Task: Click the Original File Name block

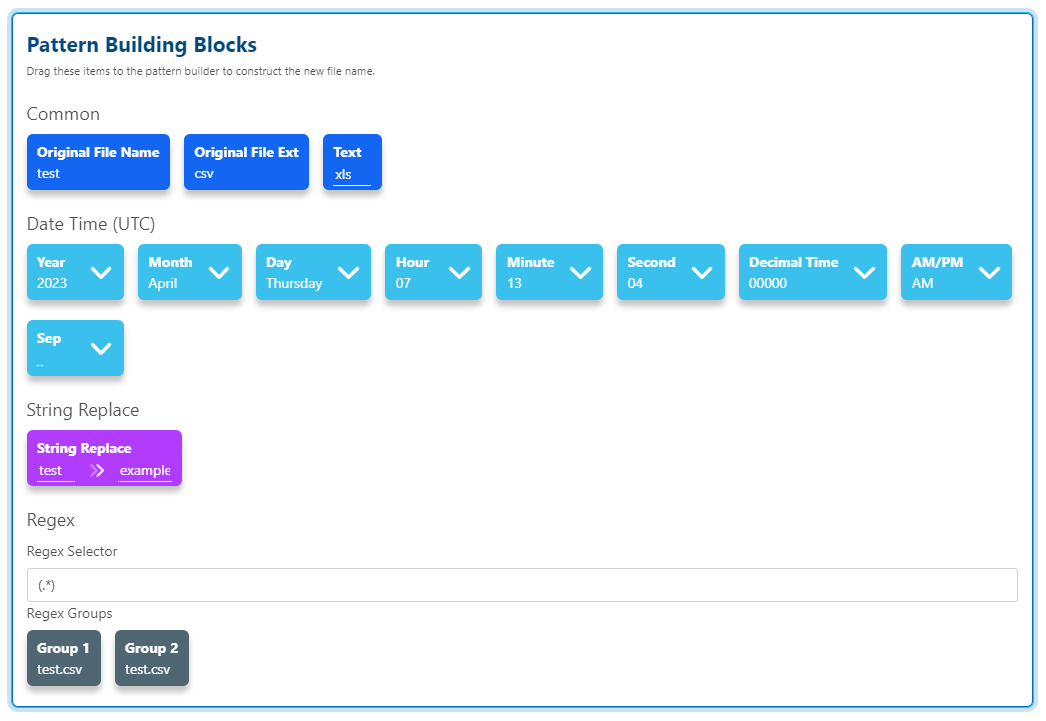Action: 98,162
